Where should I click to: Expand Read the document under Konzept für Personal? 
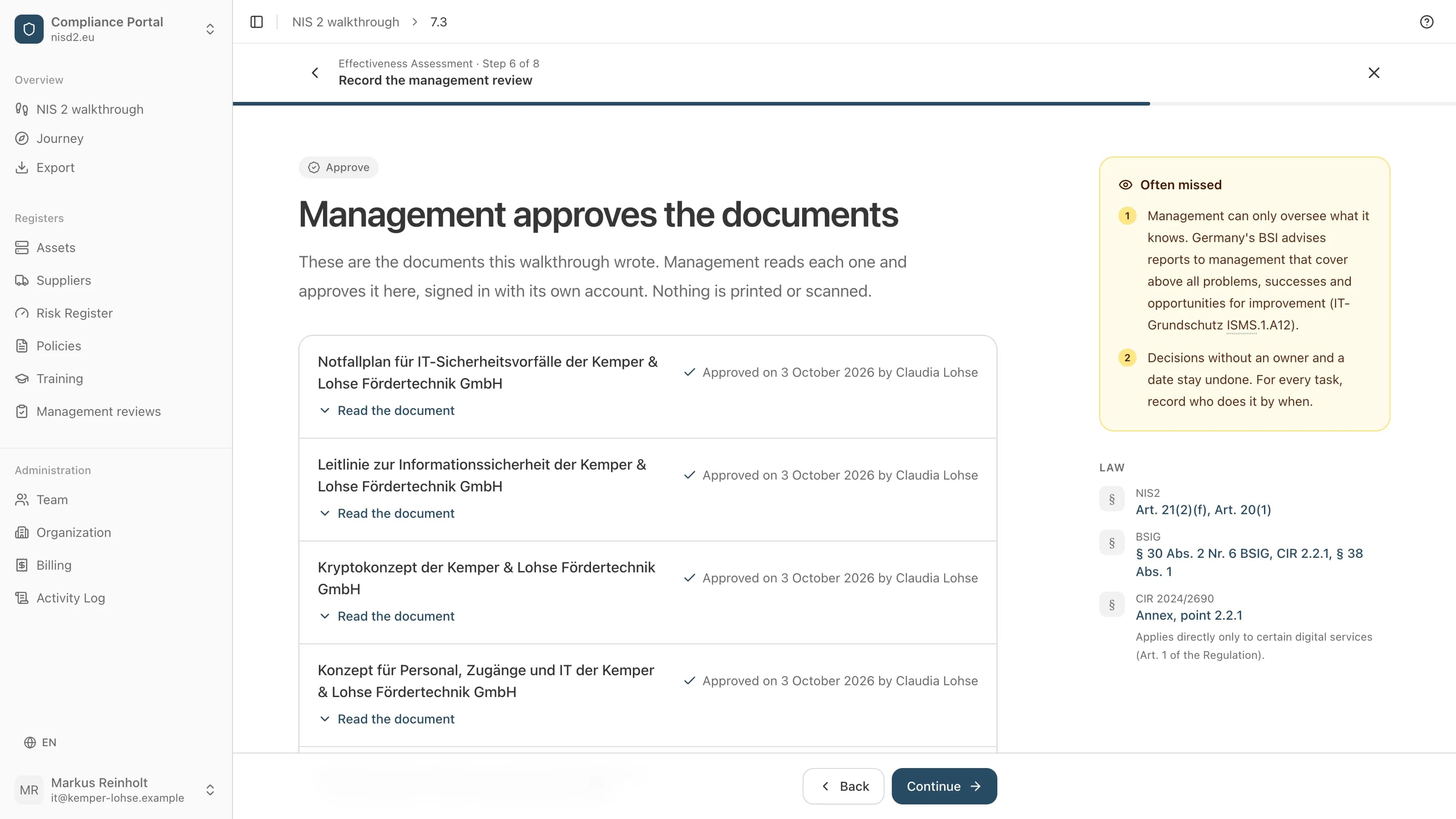(387, 719)
